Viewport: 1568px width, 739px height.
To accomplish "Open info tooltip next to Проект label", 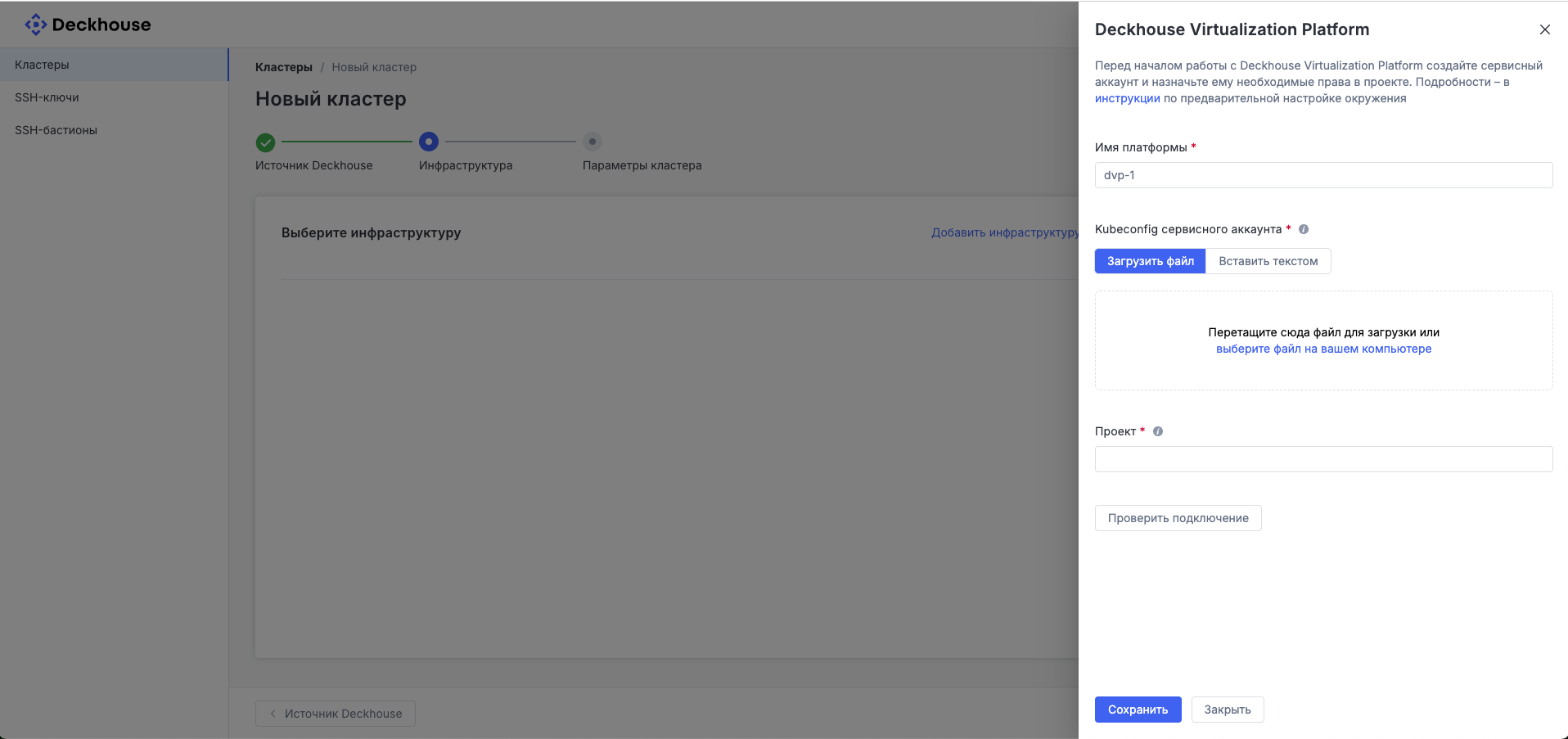I will coord(1158,431).
